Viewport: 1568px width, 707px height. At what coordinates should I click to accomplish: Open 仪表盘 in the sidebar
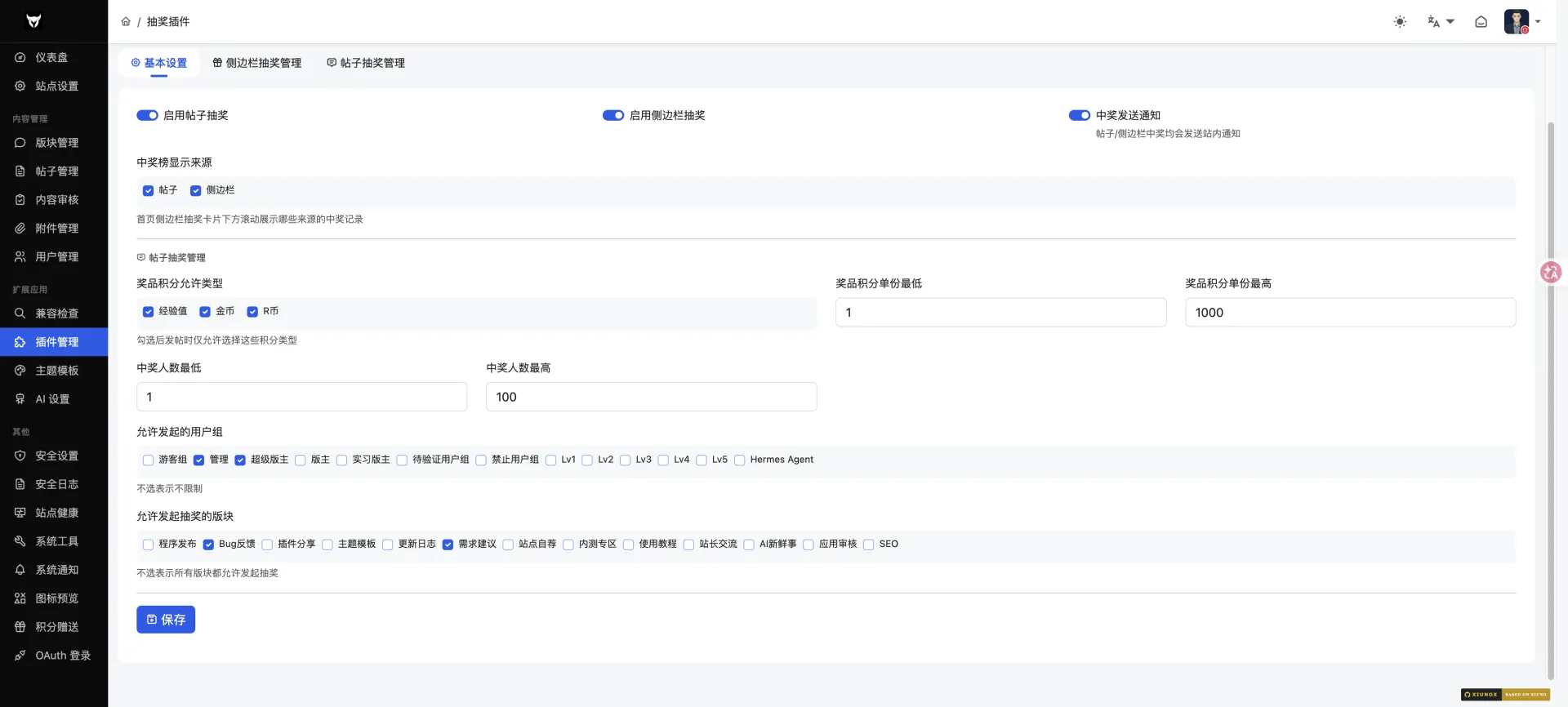(54, 57)
